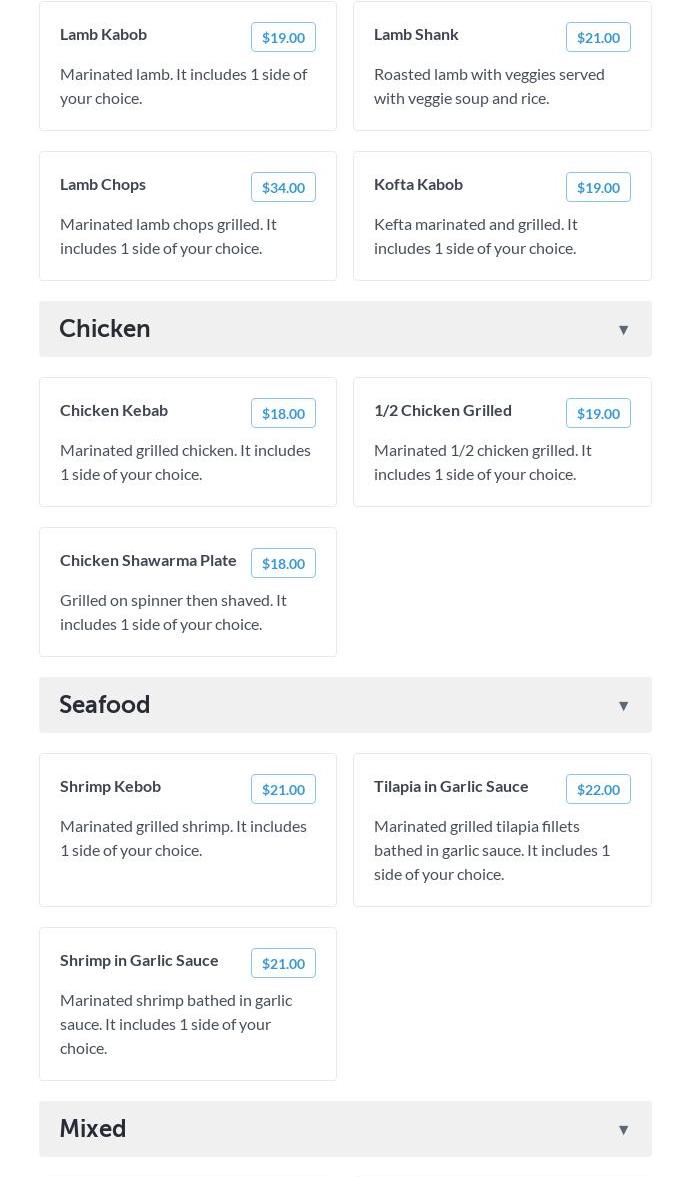This screenshot has width=690, height=1177.
Task: Select the Chicken Shawarma Plate title
Action: coord(148,561)
